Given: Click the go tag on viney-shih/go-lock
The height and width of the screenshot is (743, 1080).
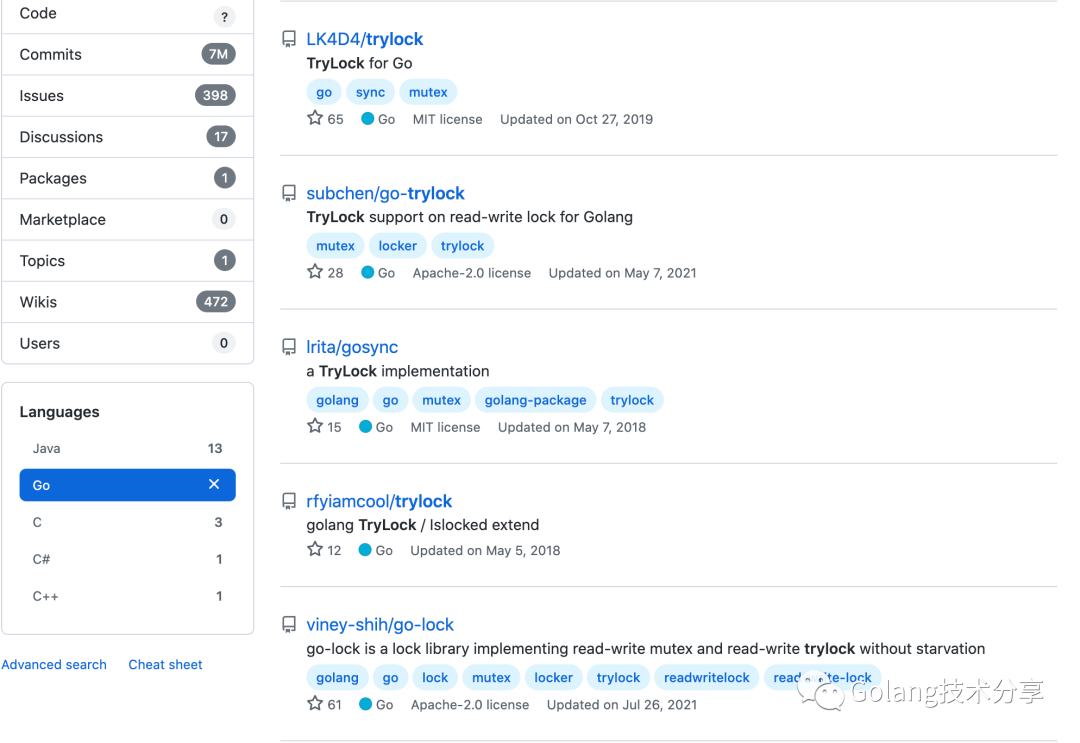Looking at the screenshot, I should click(x=391, y=678).
